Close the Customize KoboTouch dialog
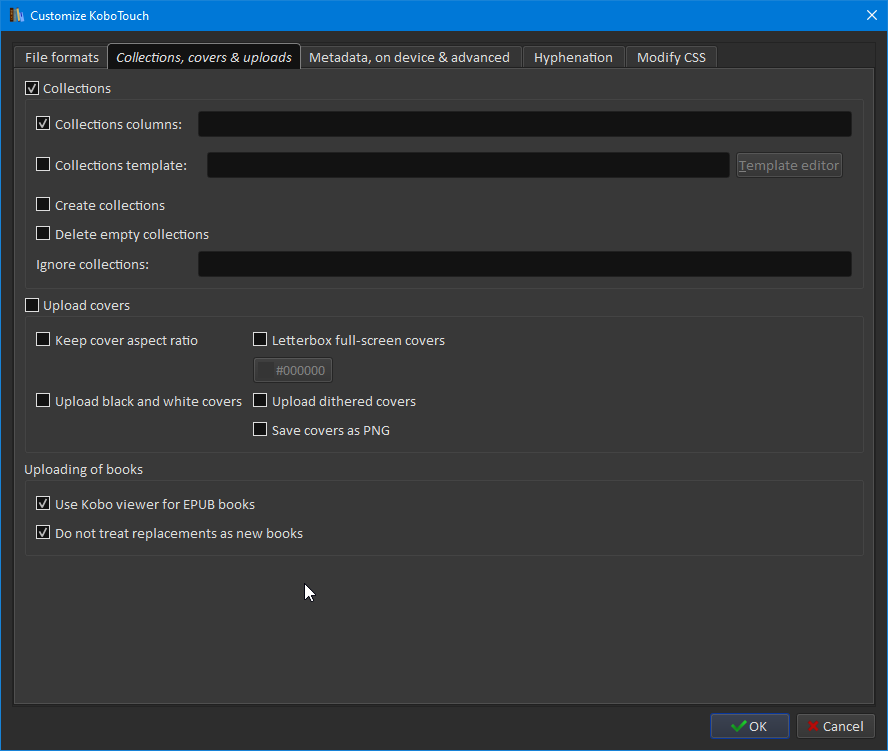This screenshot has width=888, height=751. click(x=872, y=15)
